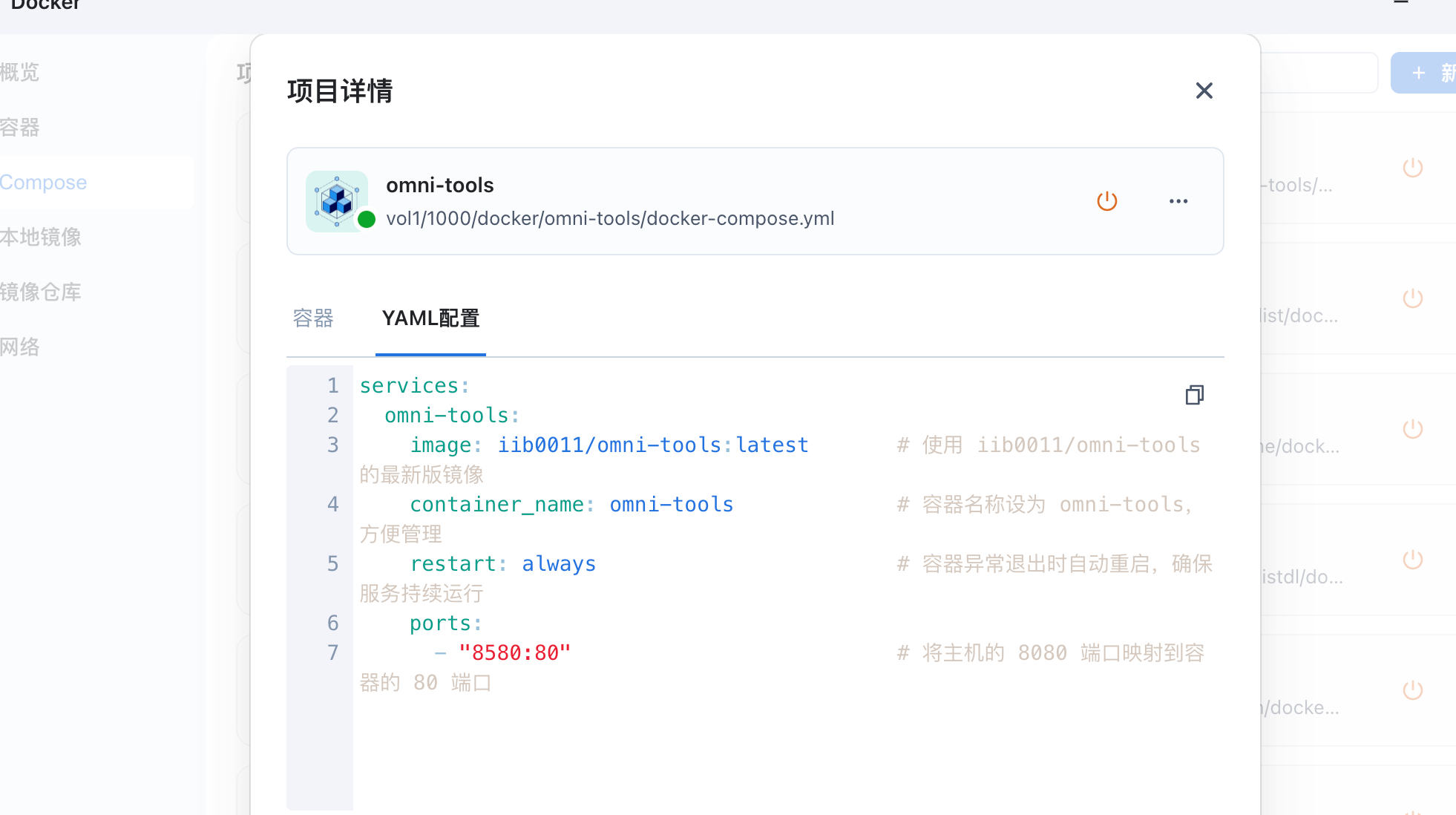Close the 项目详情 dialog
The height and width of the screenshot is (815, 1456).
click(1204, 91)
